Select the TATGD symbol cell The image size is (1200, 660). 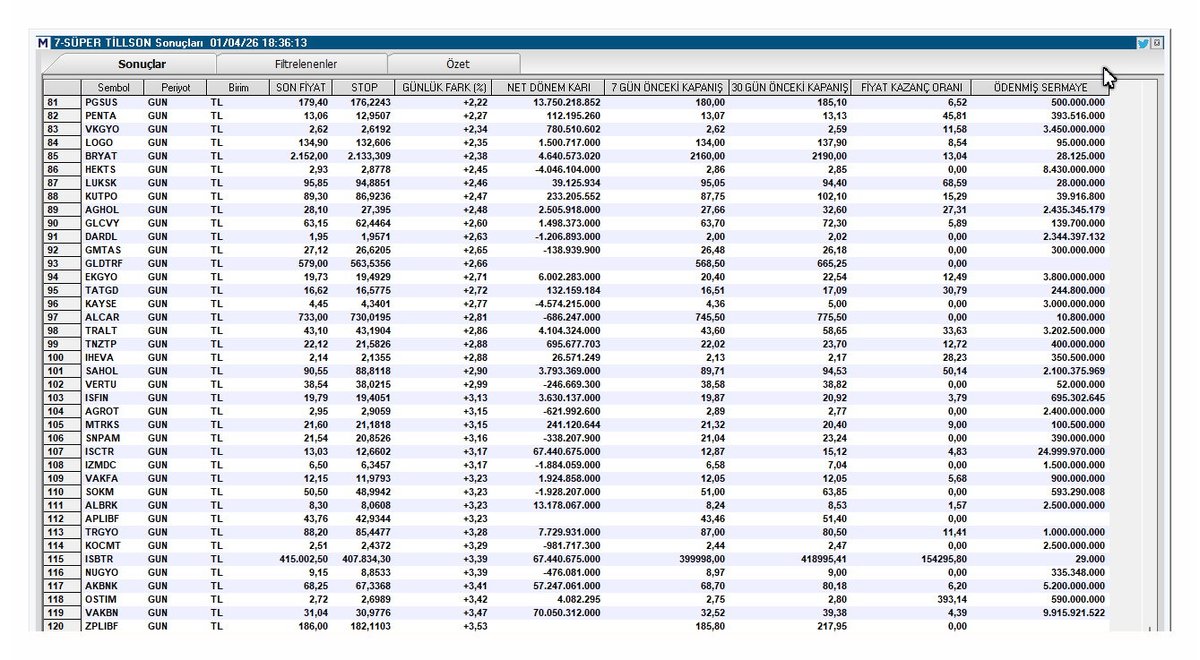113,291
